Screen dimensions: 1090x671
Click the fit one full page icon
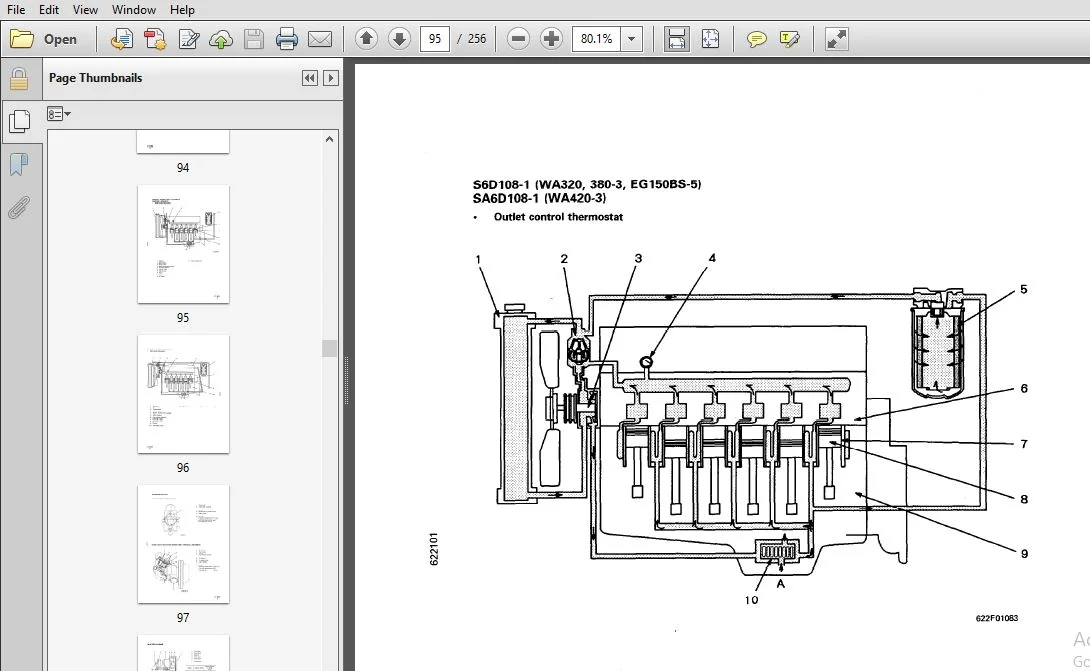click(x=710, y=39)
